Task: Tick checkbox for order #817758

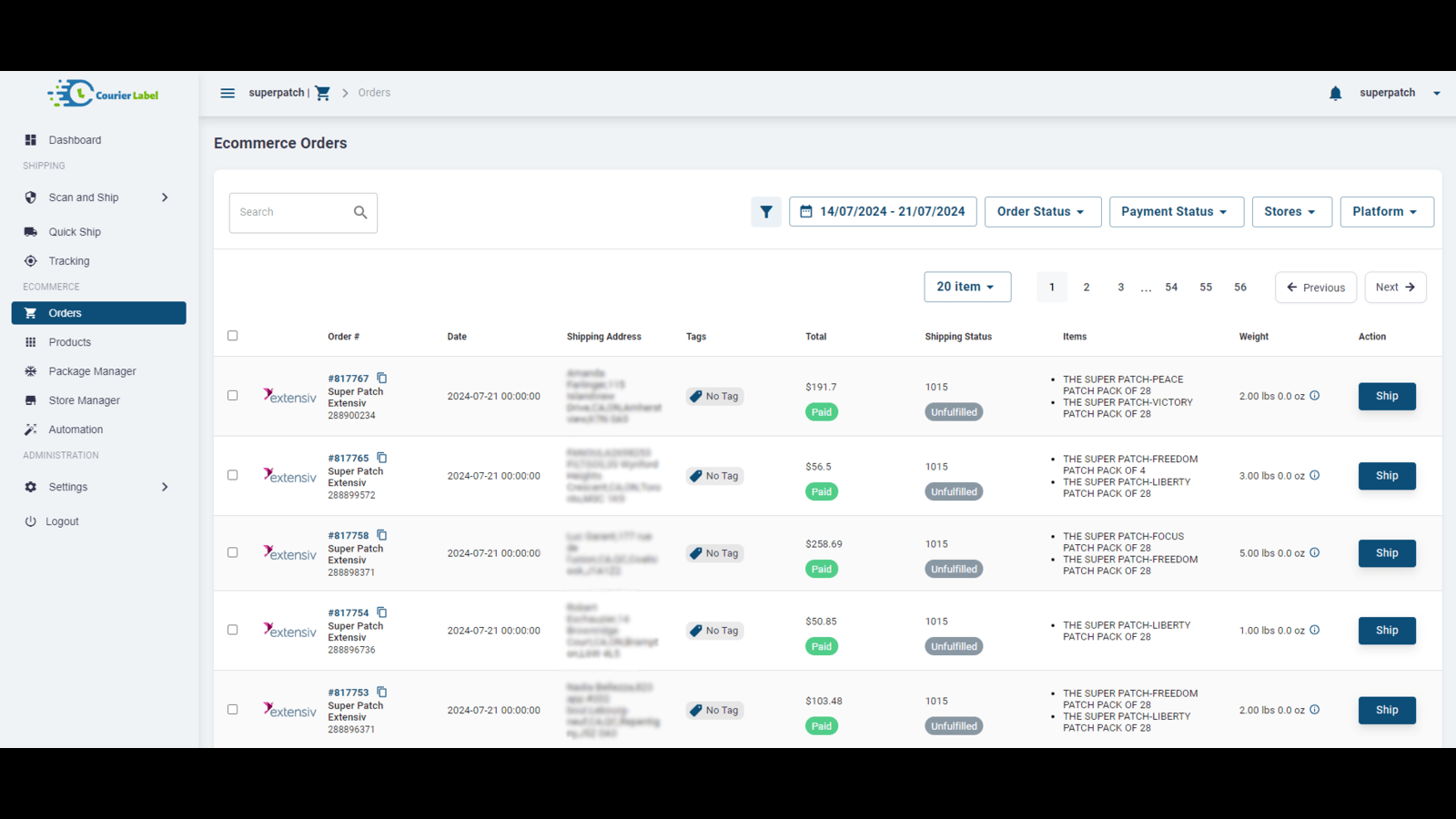Action: [x=233, y=552]
